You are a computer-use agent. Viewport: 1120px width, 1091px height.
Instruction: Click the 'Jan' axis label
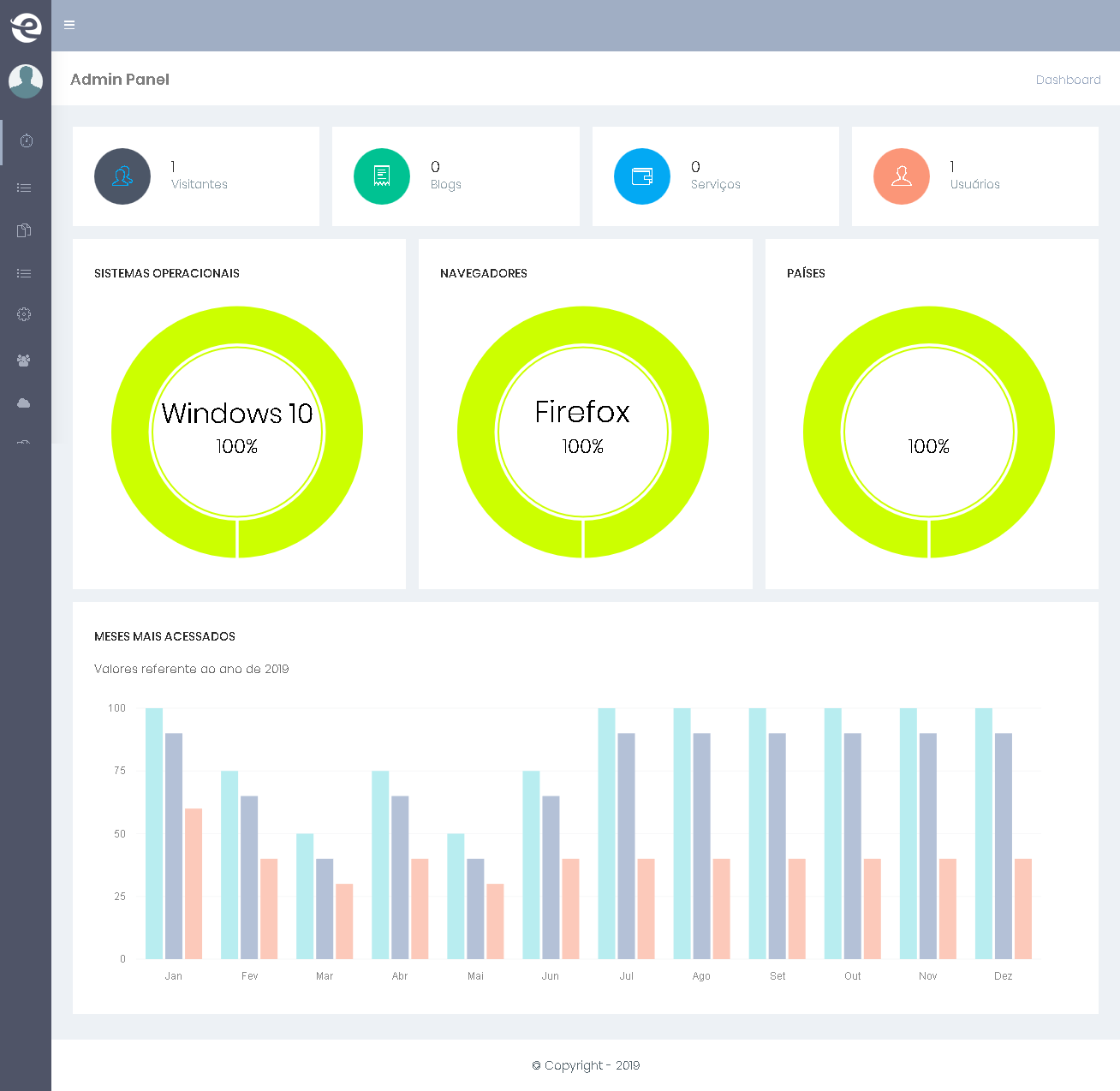click(174, 976)
